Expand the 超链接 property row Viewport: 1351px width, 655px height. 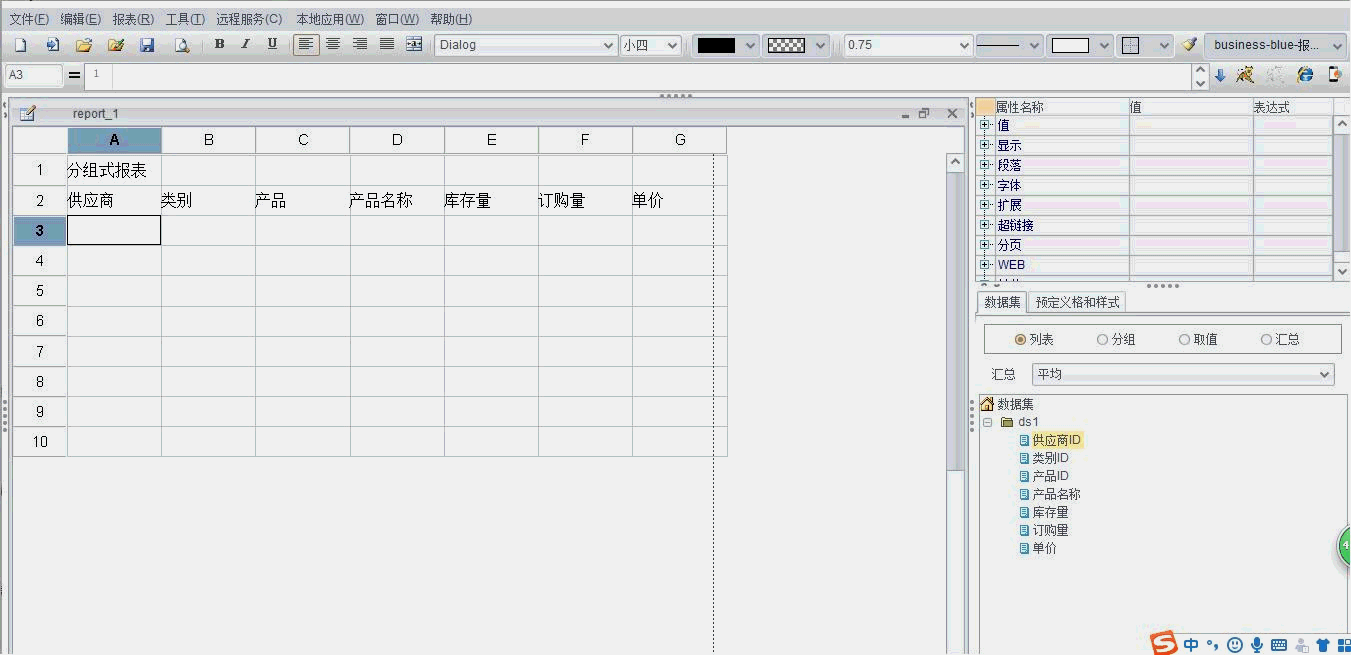(985, 225)
